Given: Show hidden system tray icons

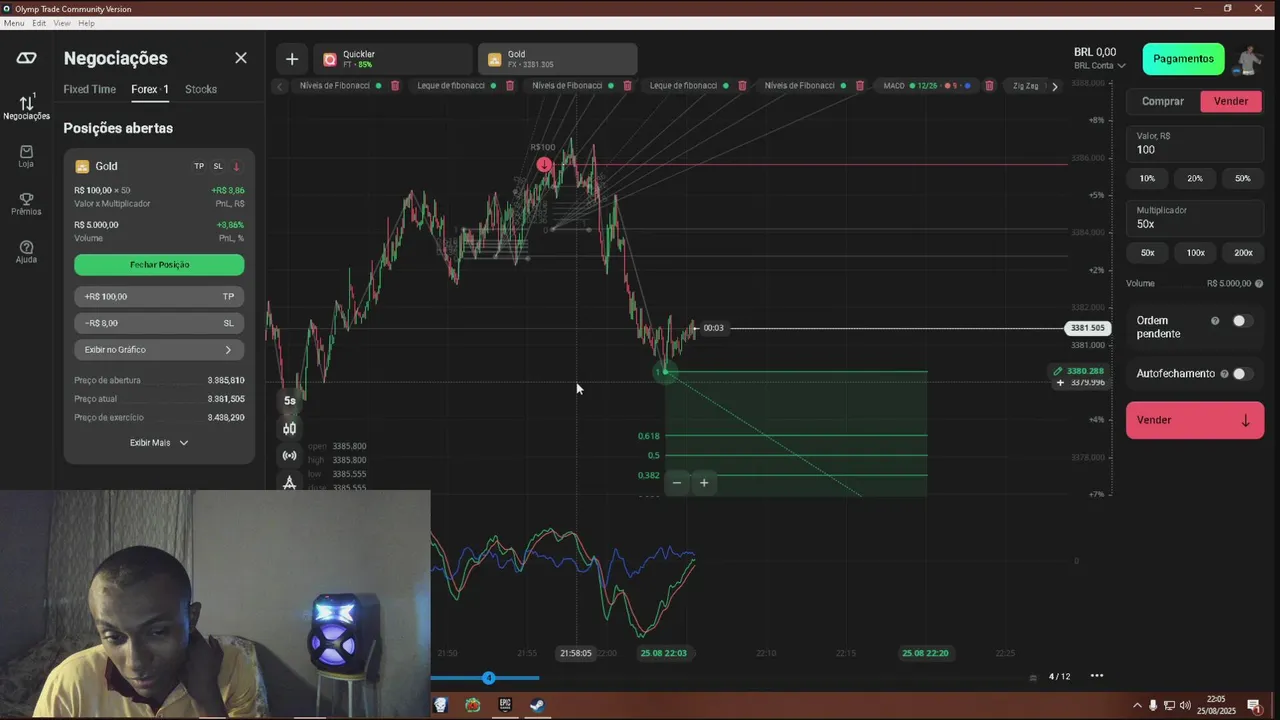Looking at the screenshot, I should pyautogui.click(x=1139, y=706).
